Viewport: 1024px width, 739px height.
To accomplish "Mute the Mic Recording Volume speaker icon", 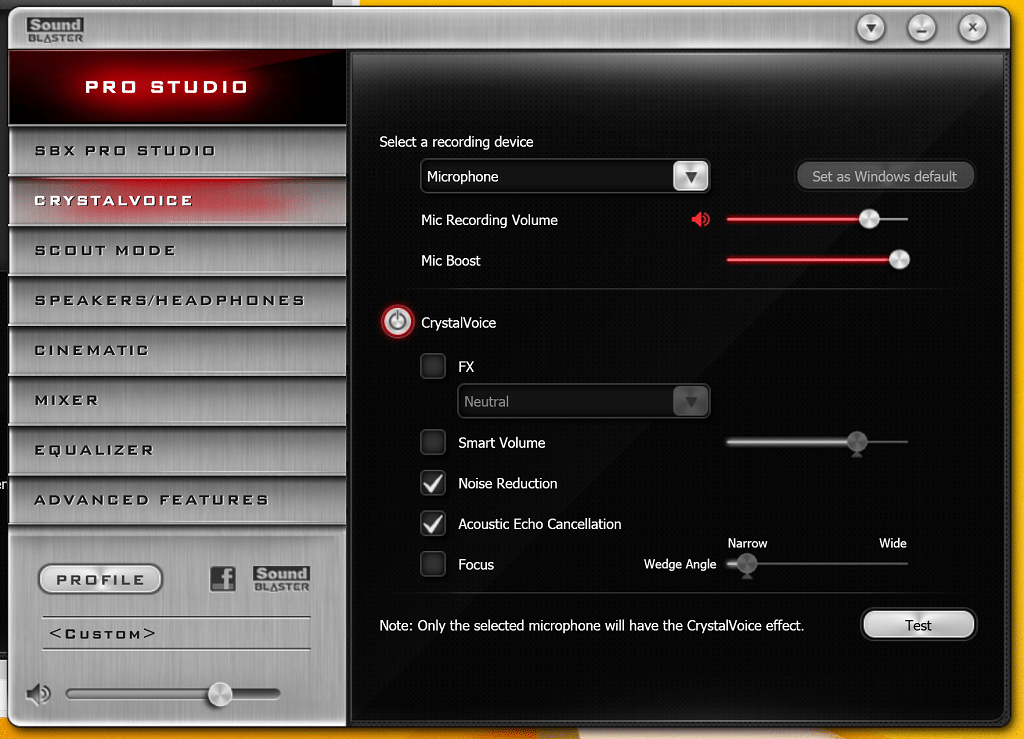I will (x=700, y=219).
